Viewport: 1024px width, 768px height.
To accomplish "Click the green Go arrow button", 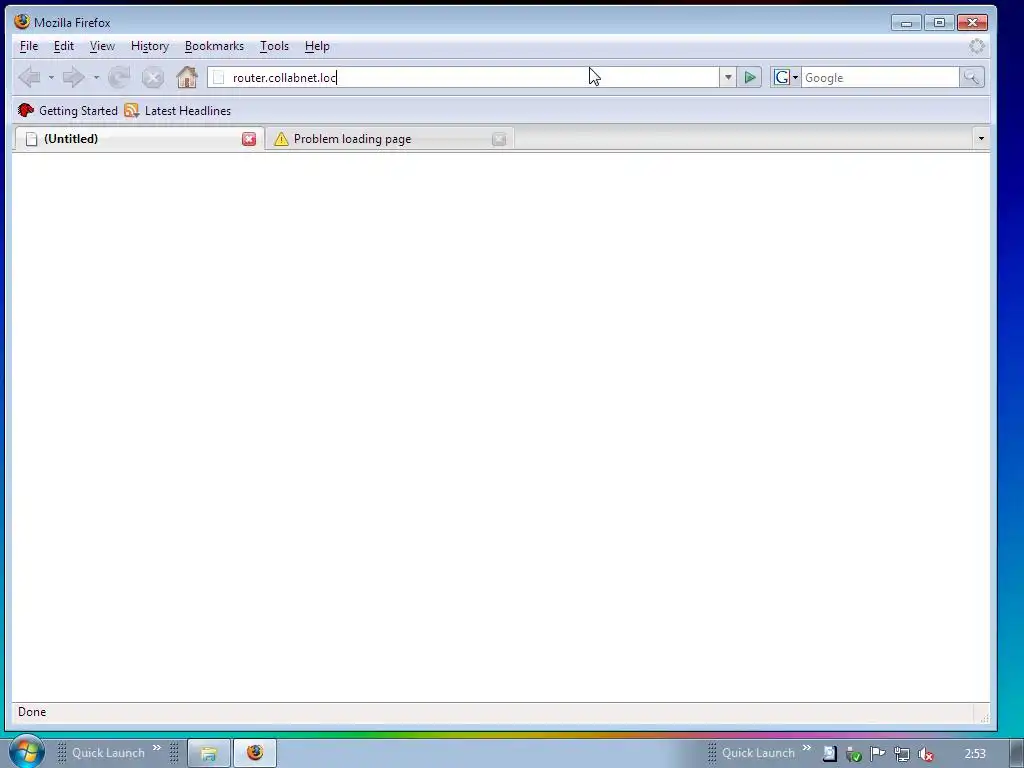I will point(750,78).
